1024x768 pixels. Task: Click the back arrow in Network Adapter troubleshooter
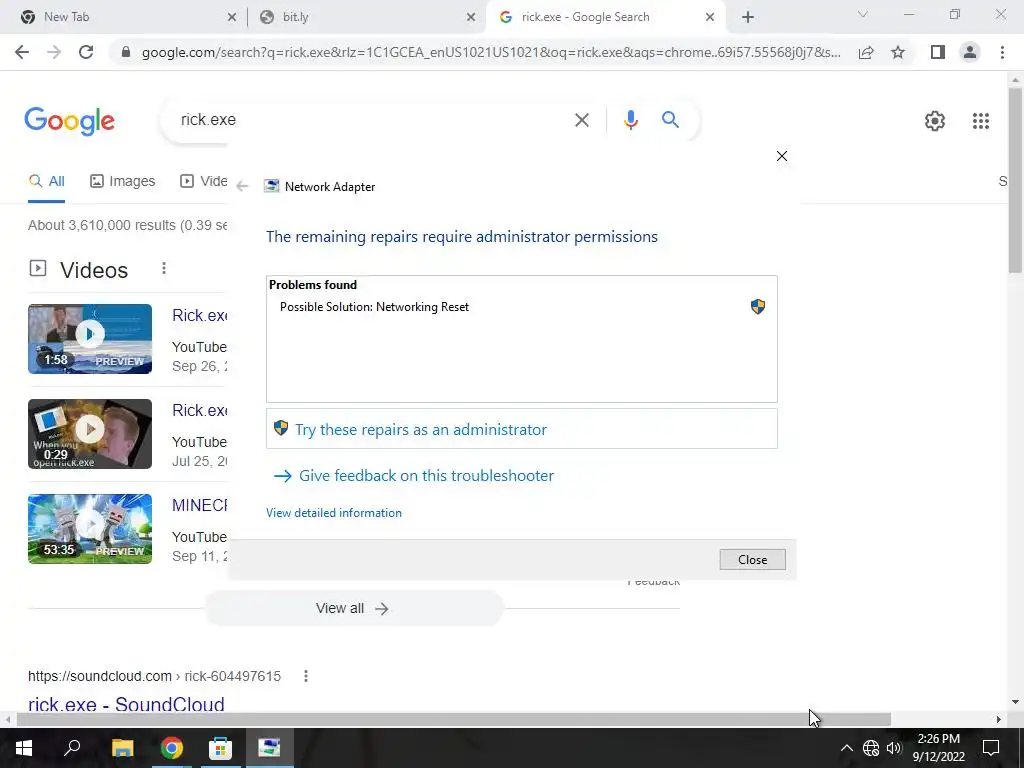pos(242,187)
